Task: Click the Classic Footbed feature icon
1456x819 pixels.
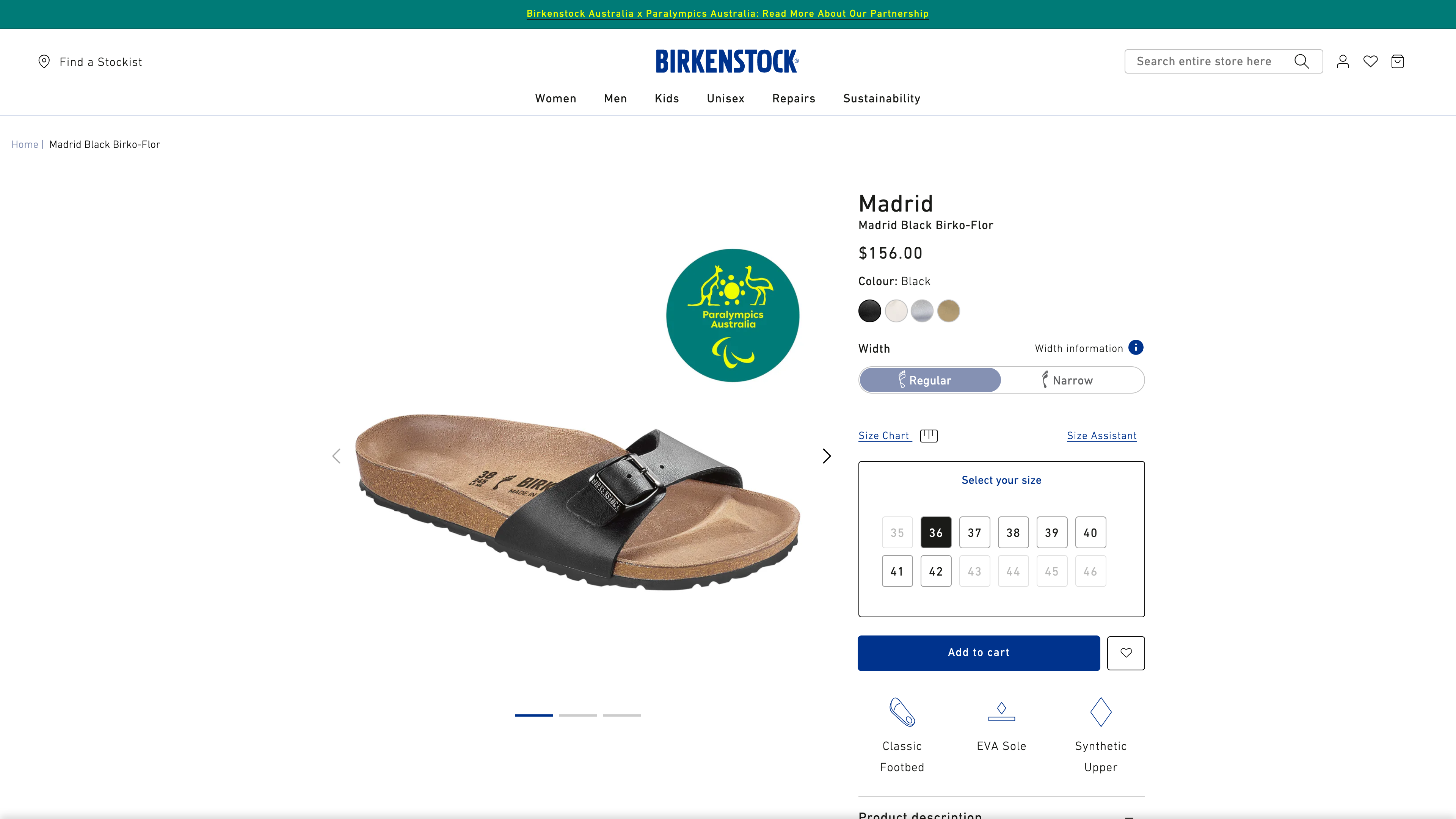Action: [x=902, y=712]
